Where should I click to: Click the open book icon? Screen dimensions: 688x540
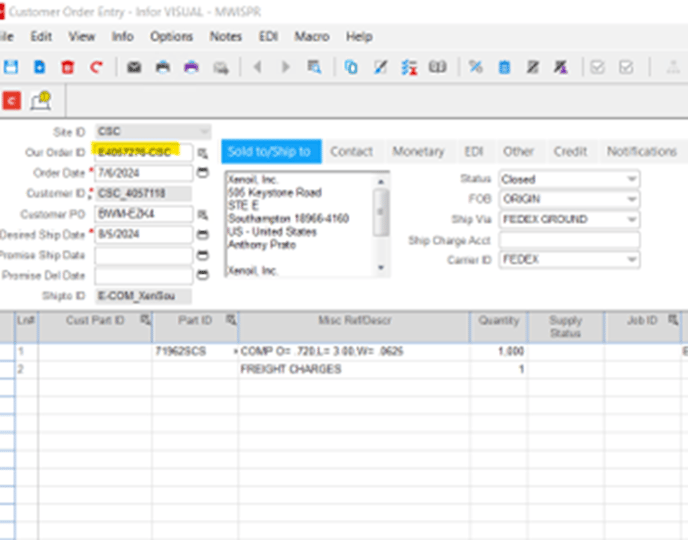coord(437,67)
